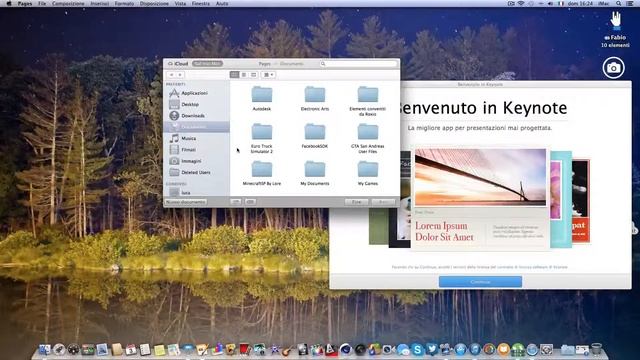Select the Autodesk folder
640x360 pixels.
[x=262, y=98]
